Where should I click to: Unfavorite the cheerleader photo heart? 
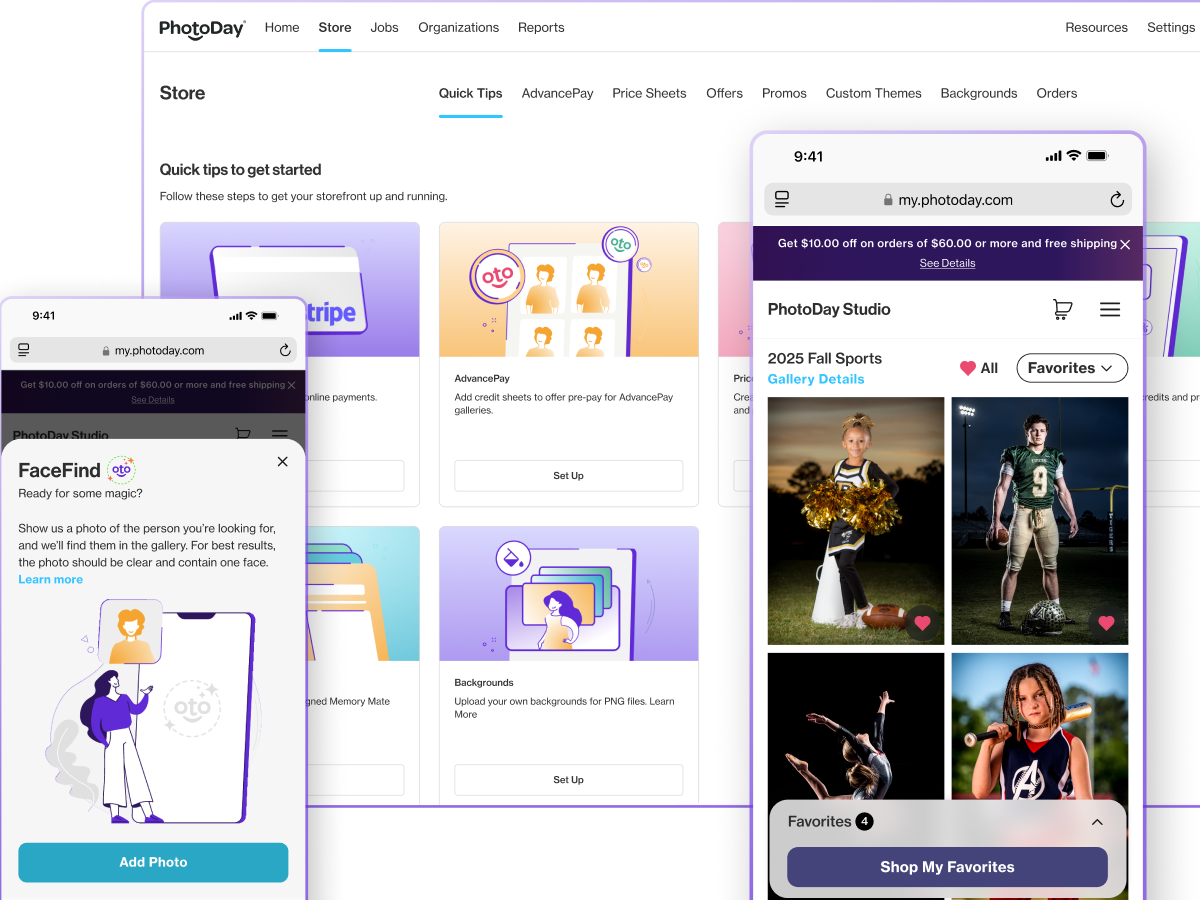click(922, 623)
